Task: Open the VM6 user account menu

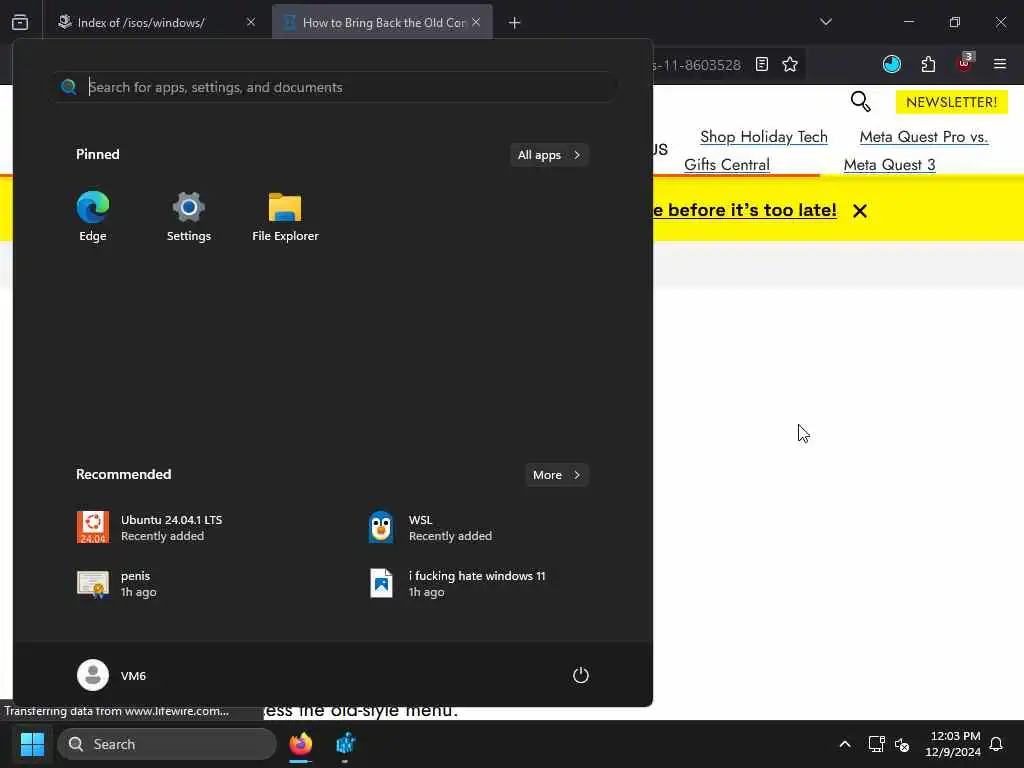Action: pyautogui.click(x=112, y=675)
